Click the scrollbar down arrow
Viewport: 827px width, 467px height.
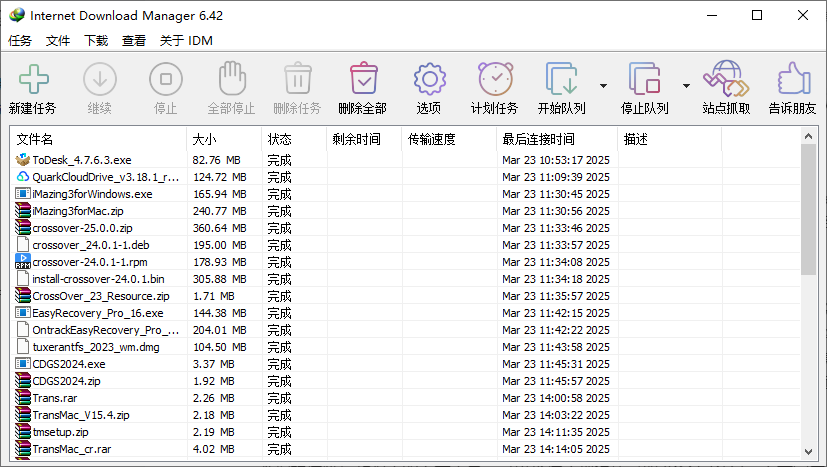pyautogui.click(x=809, y=452)
